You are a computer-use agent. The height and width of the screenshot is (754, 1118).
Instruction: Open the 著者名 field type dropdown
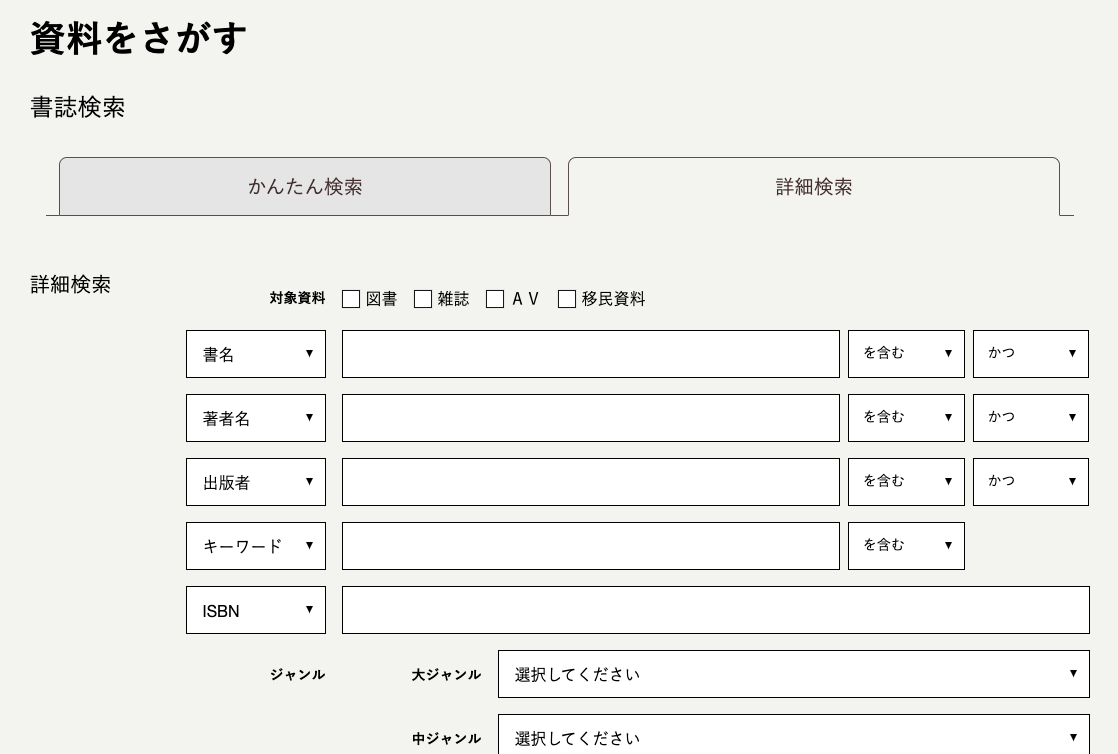(256, 418)
